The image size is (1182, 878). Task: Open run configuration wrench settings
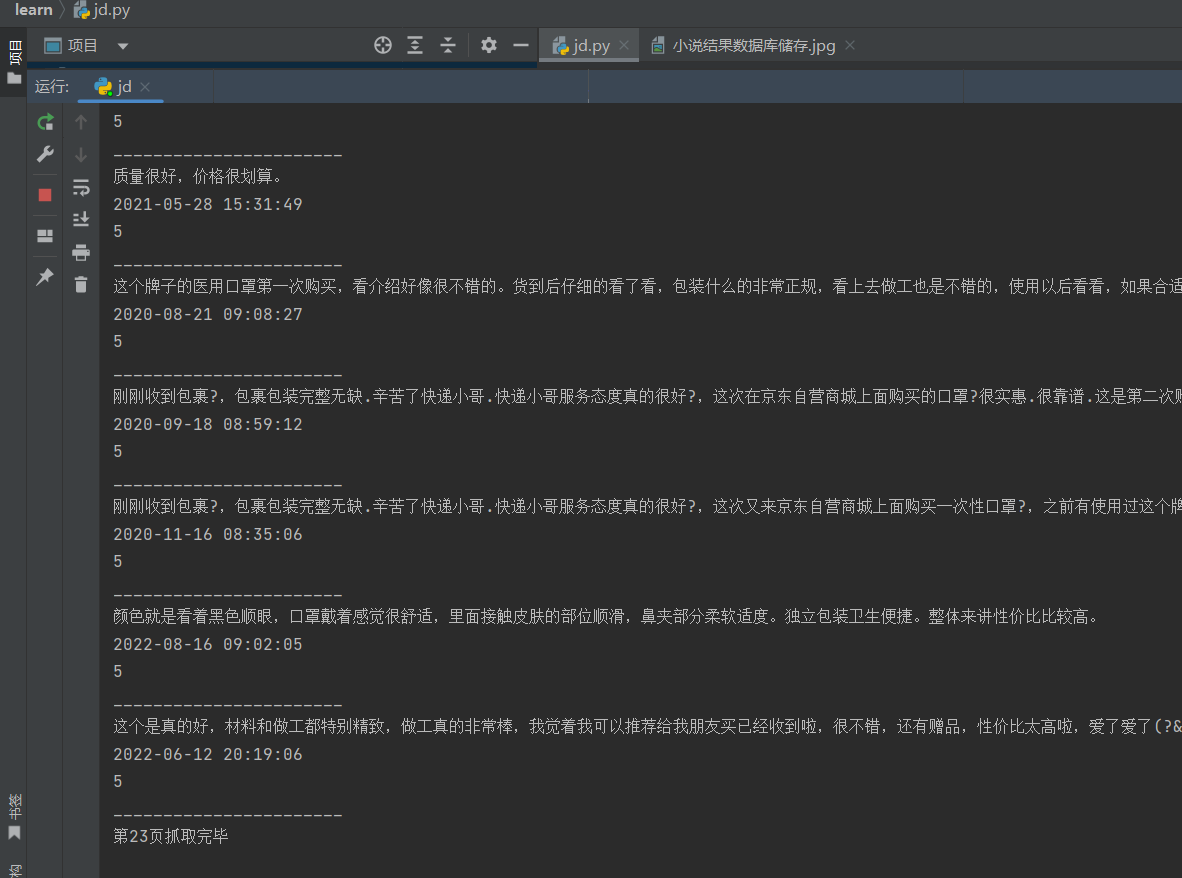(45, 154)
